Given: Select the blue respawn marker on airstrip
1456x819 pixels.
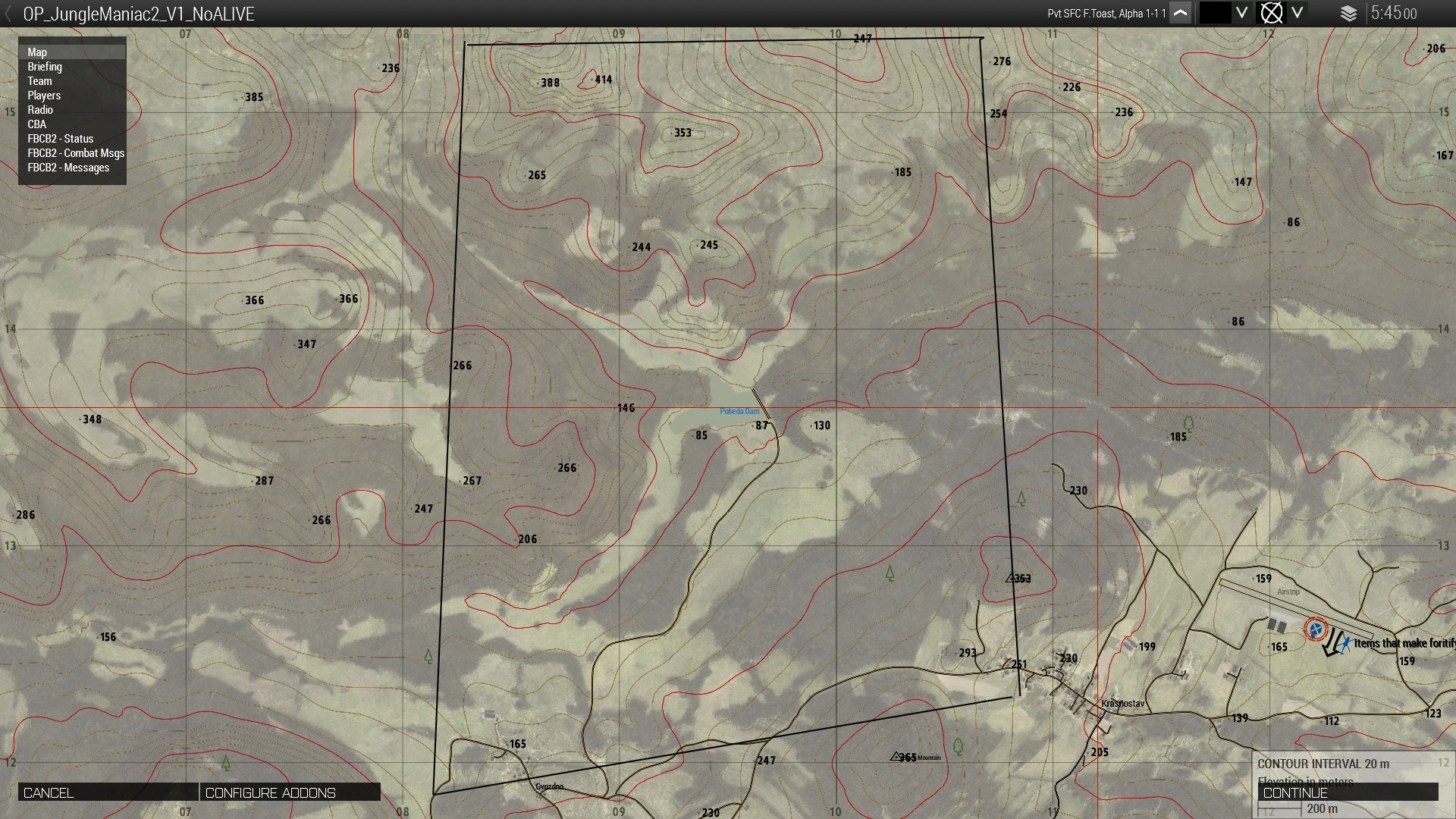Looking at the screenshot, I should tap(1316, 629).
